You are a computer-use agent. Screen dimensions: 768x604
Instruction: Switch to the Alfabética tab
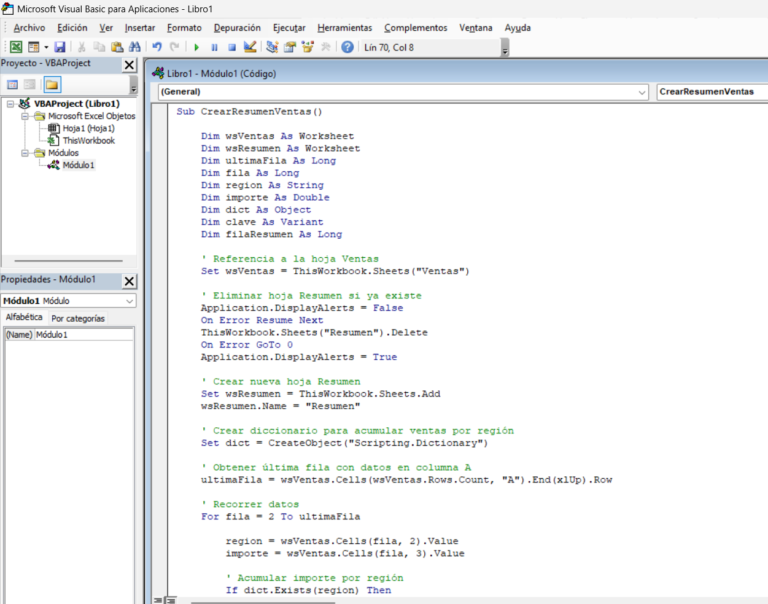pyautogui.click(x=24, y=317)
